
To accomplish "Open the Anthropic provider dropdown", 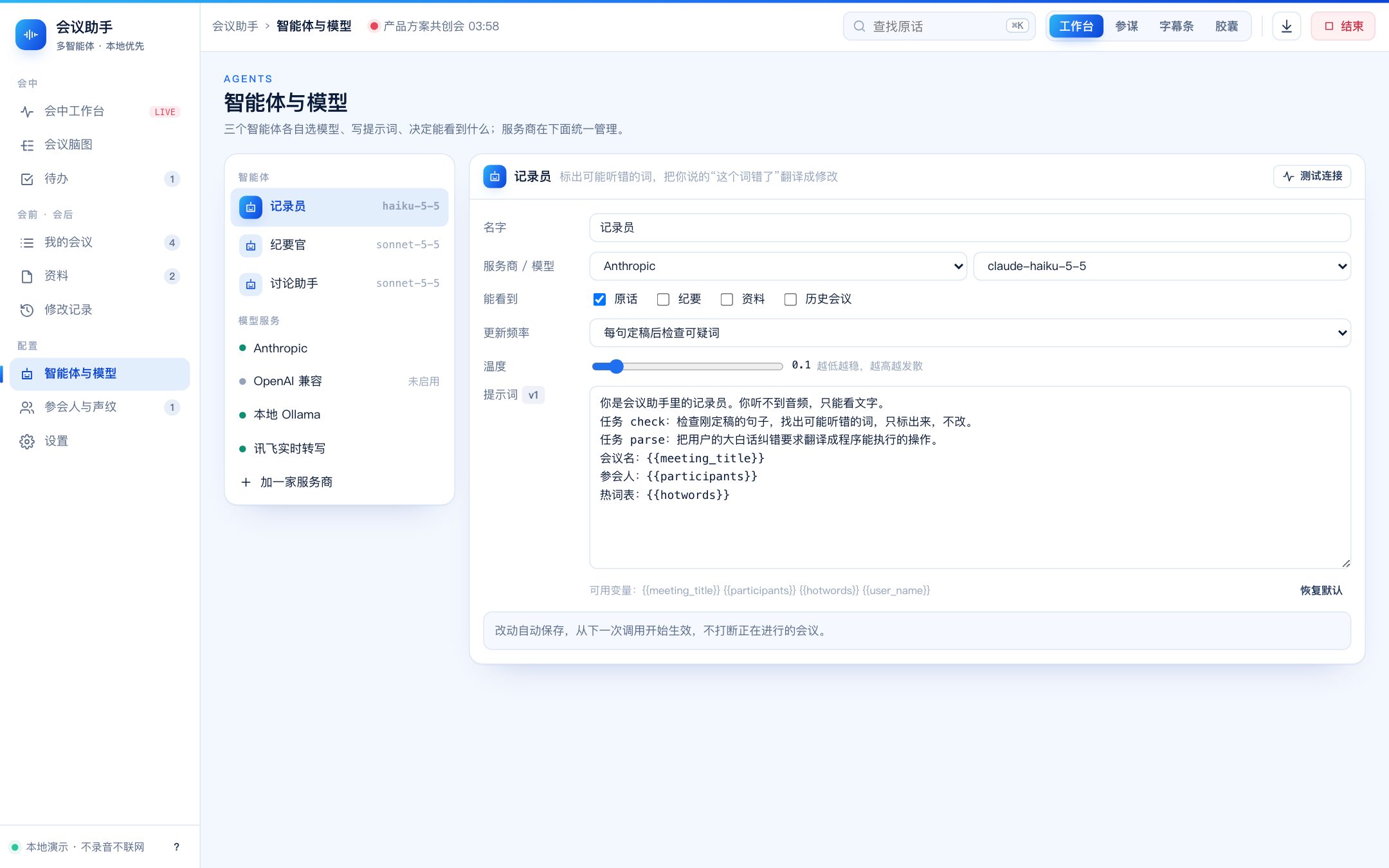I will pos(778,266).
